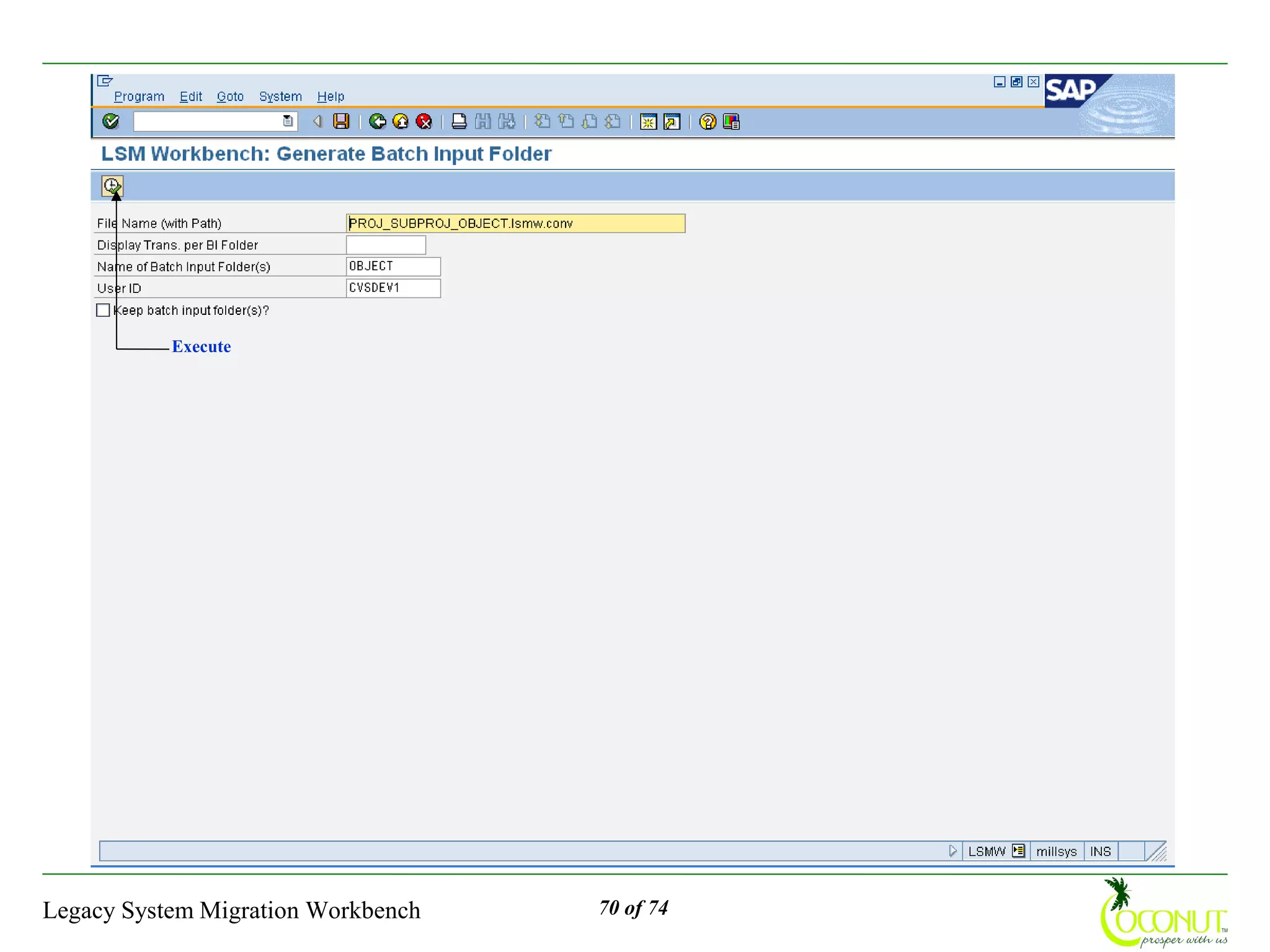Screen dimensions: 1270x952
Task: Click the red Cancel icon
Action: [x=424, y=121]
